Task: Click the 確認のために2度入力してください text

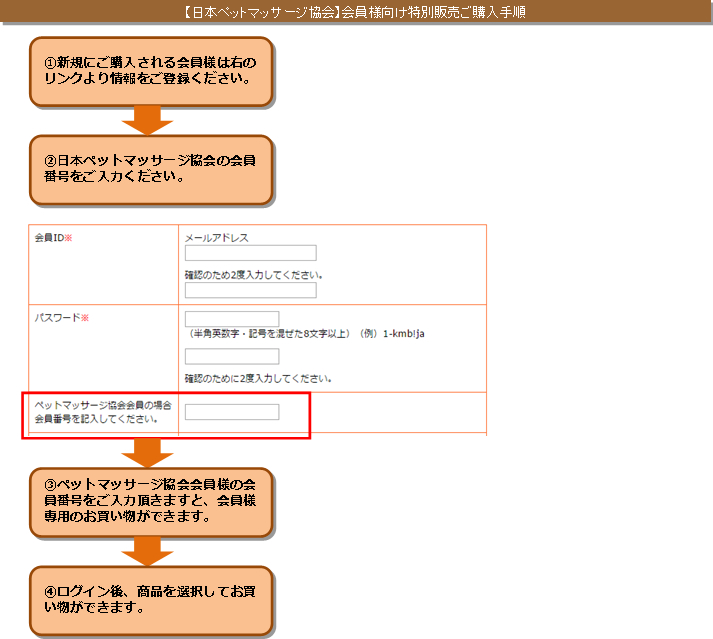Action: (x=258, y=378)
